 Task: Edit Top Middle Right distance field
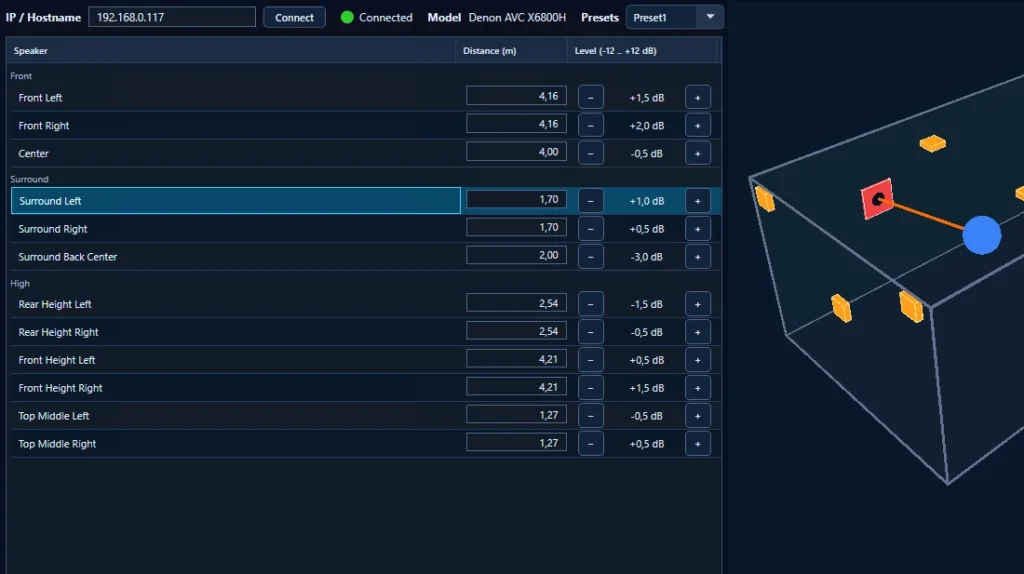point(516,443)
